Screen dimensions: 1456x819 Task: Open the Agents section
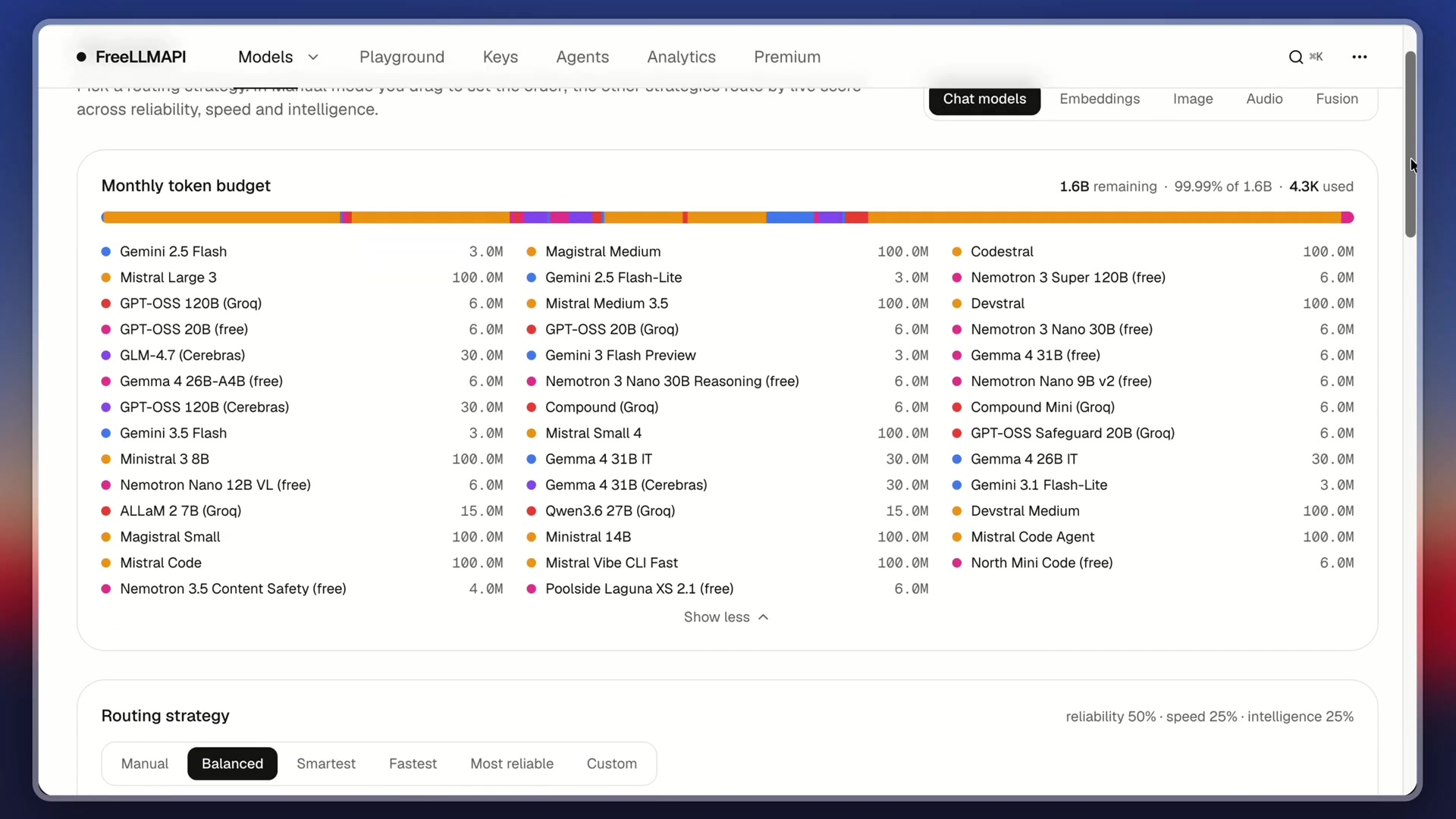click(x=582, y=57)
